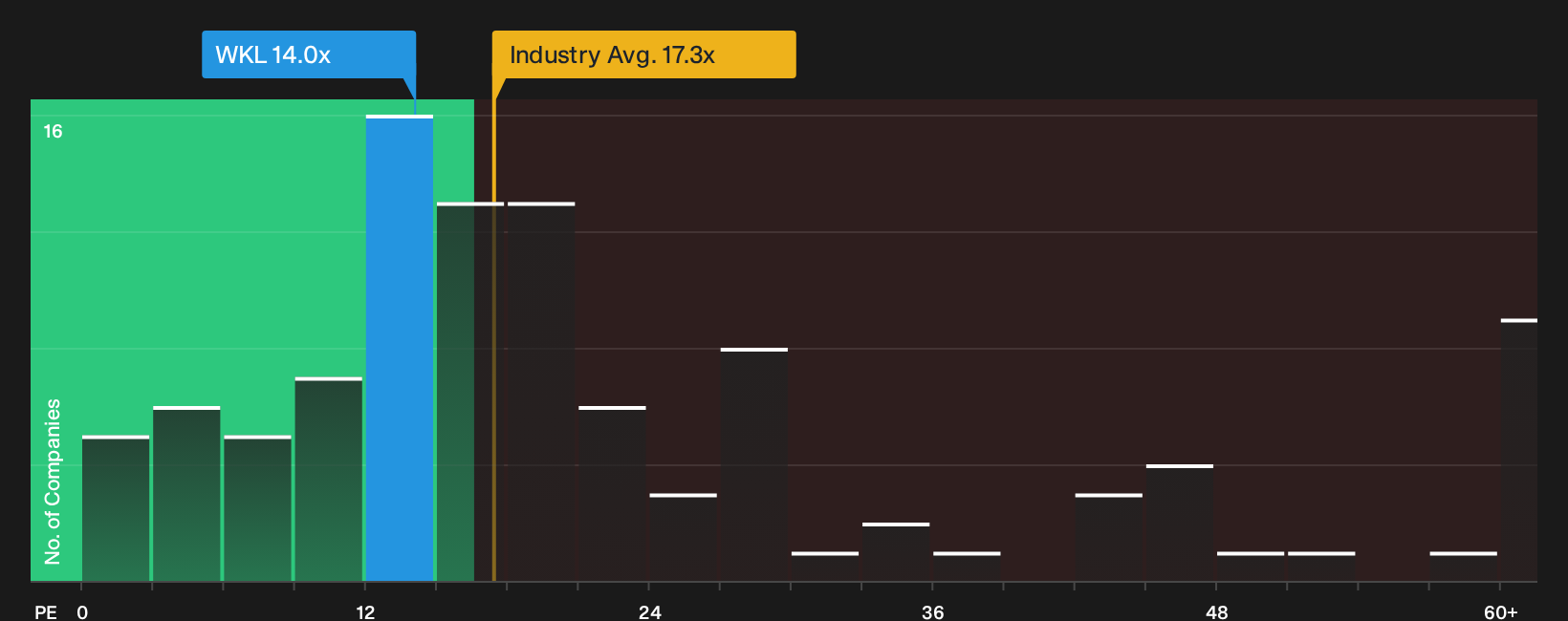
Task: Click the "36" x-axis tick label
Action: 933,612
